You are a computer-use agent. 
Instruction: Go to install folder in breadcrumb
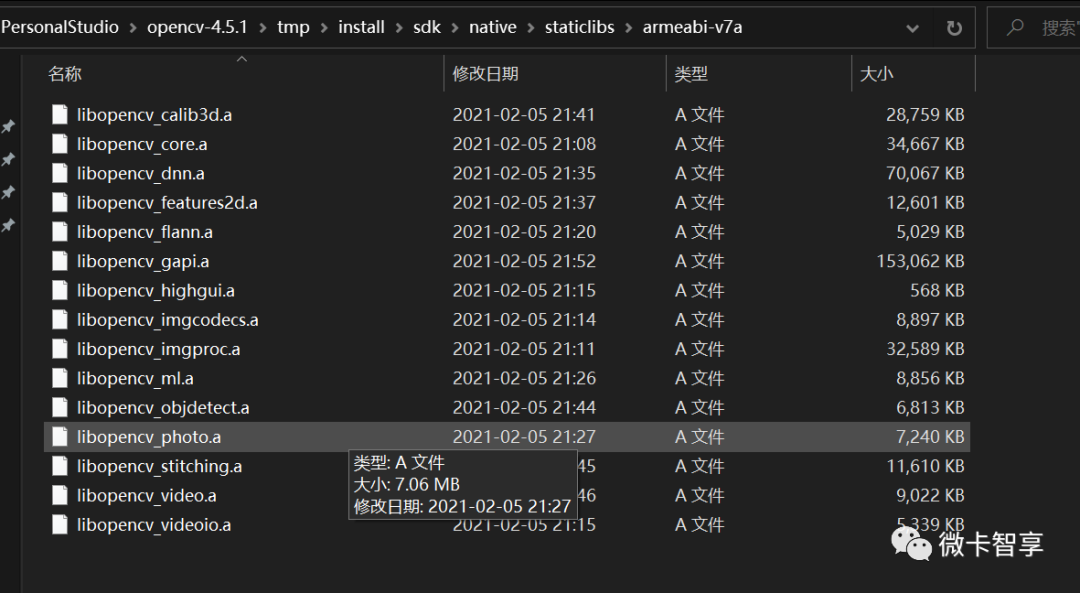361,27
